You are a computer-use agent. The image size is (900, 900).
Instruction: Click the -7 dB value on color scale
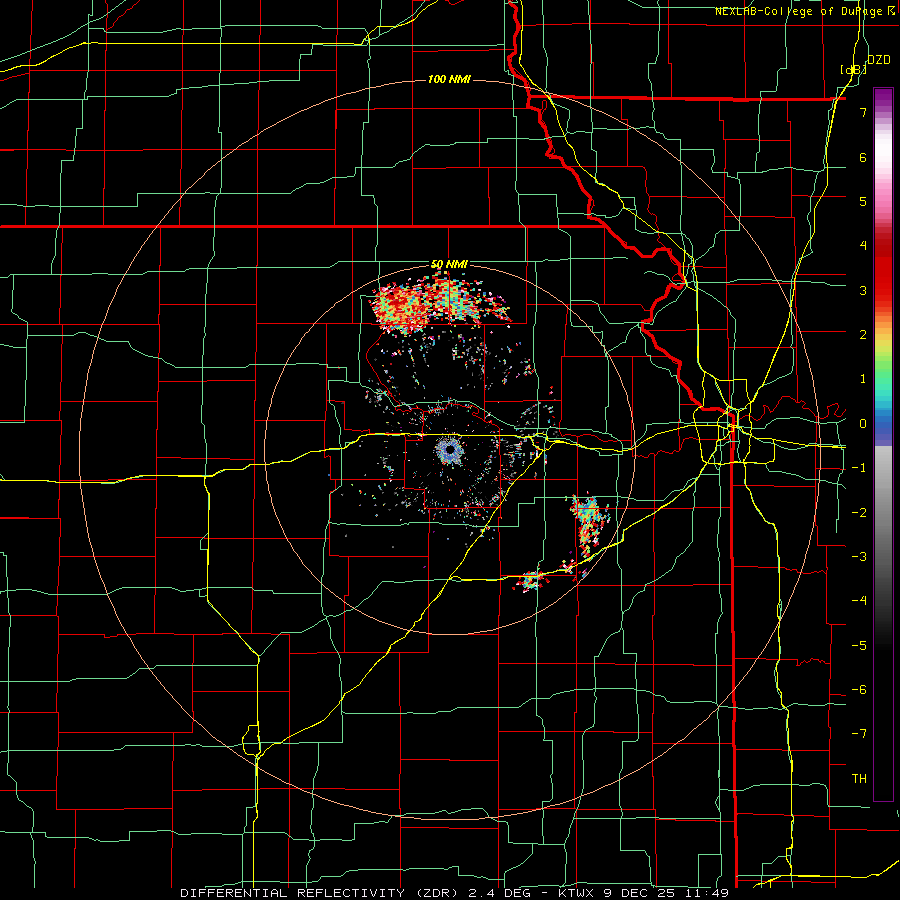tap(859, 734)
